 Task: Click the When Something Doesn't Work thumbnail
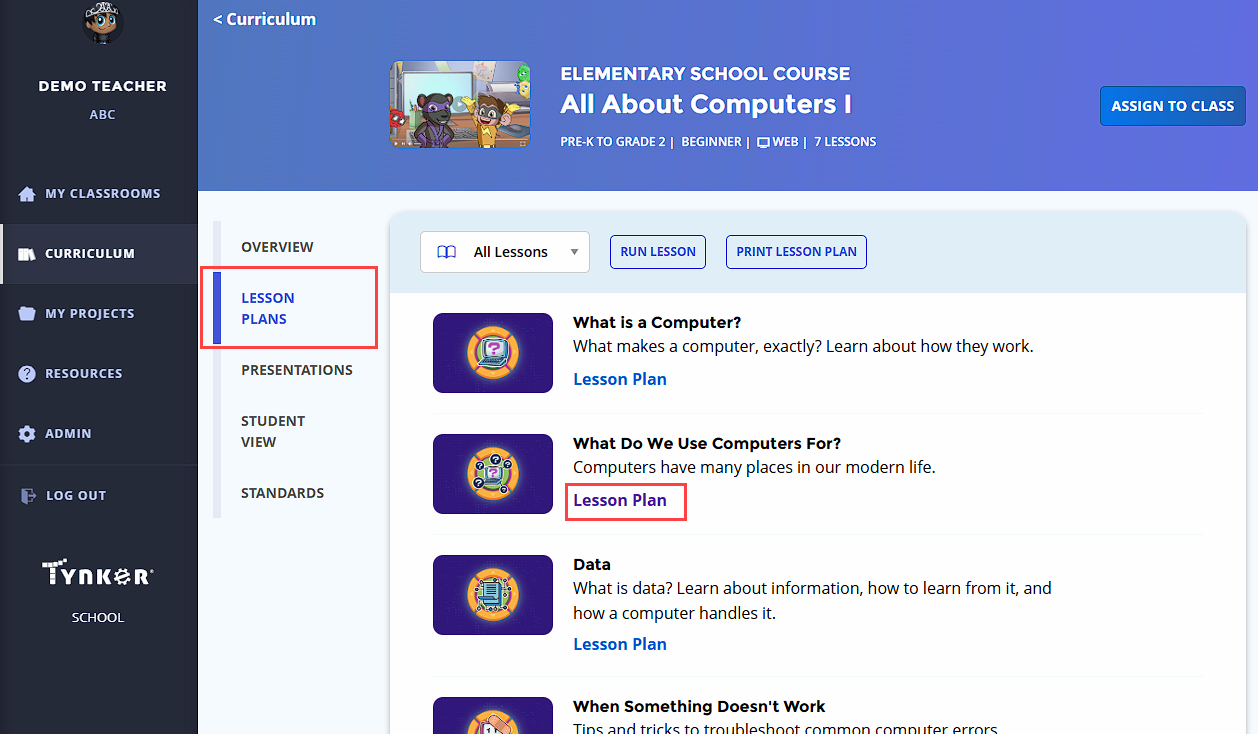click(x=493, y=715)
